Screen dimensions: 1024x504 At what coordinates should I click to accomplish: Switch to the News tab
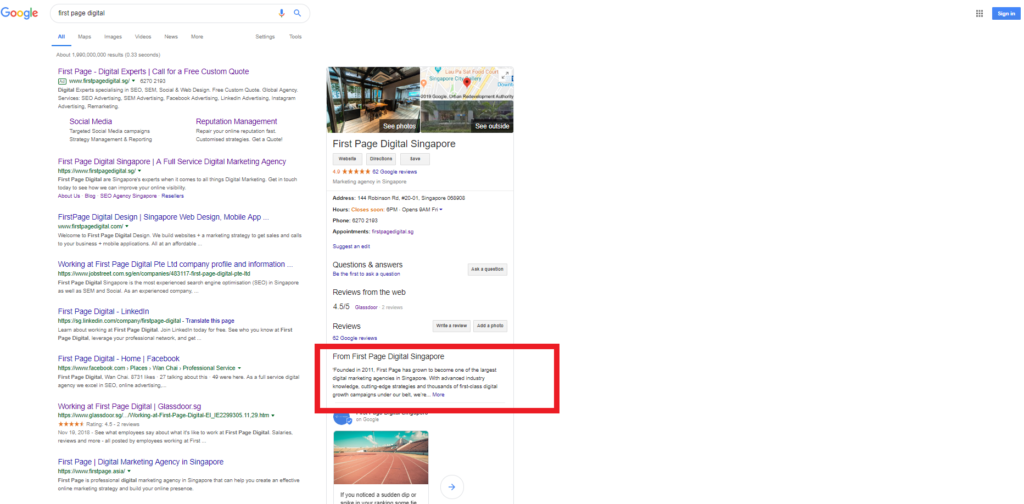(171, 37)
